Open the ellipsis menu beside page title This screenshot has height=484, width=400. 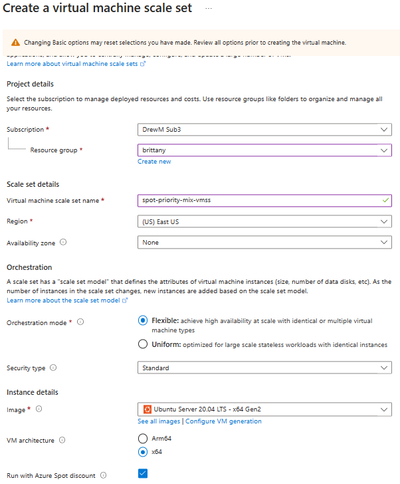pos(209,8)
